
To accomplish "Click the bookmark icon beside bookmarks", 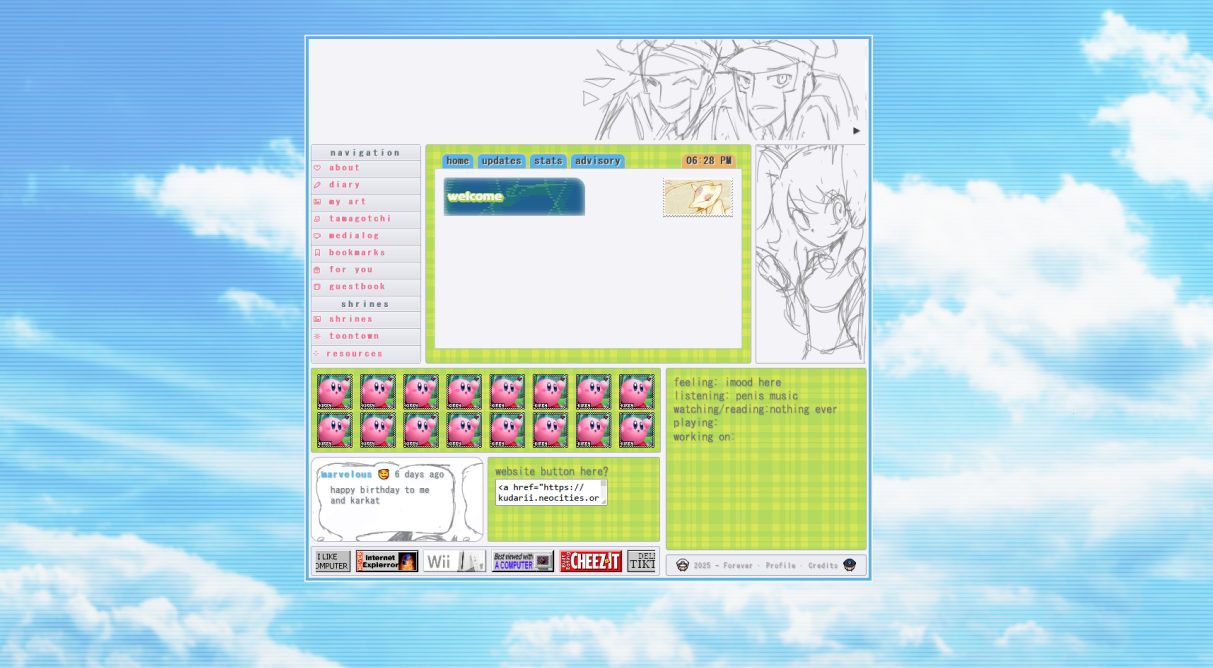I will pos(317,253).
